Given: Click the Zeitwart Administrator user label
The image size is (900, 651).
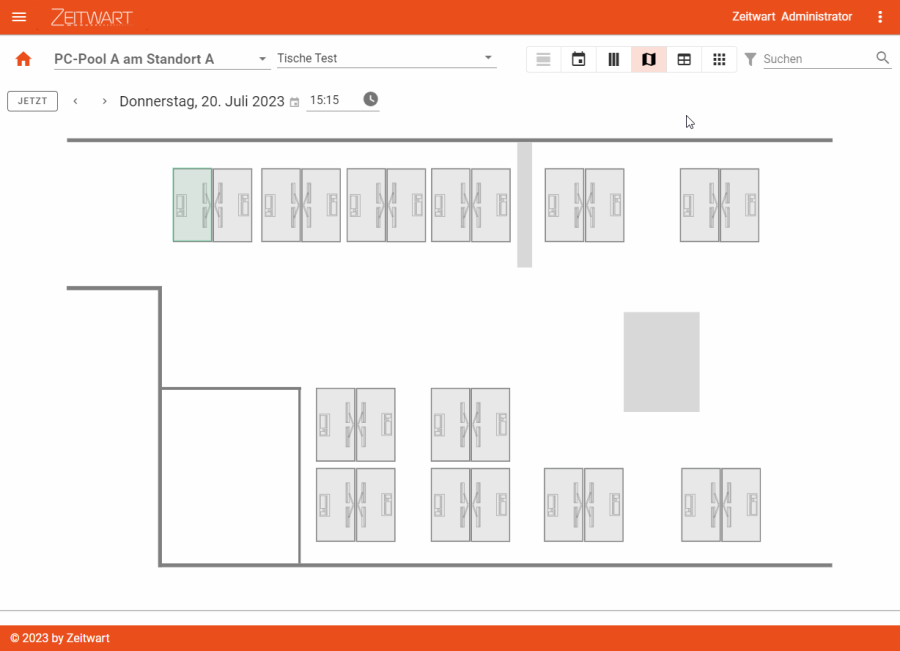Looking at the screenshot, I should [x=792, y=17].
